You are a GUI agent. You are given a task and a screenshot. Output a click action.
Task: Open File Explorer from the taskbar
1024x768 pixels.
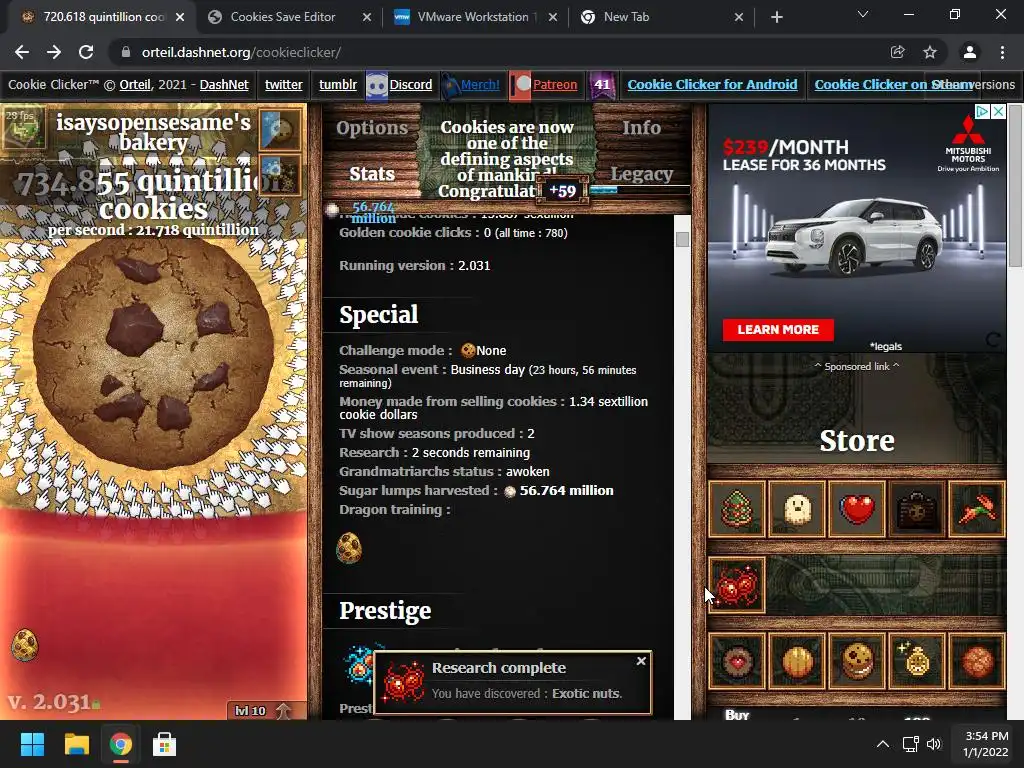click(76, 744)
